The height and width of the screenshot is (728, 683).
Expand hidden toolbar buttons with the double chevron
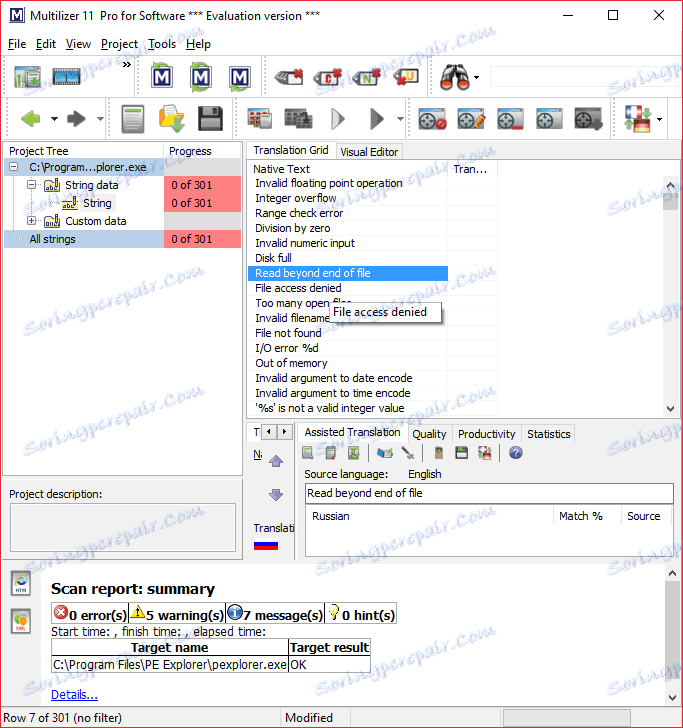pos(127,65)
